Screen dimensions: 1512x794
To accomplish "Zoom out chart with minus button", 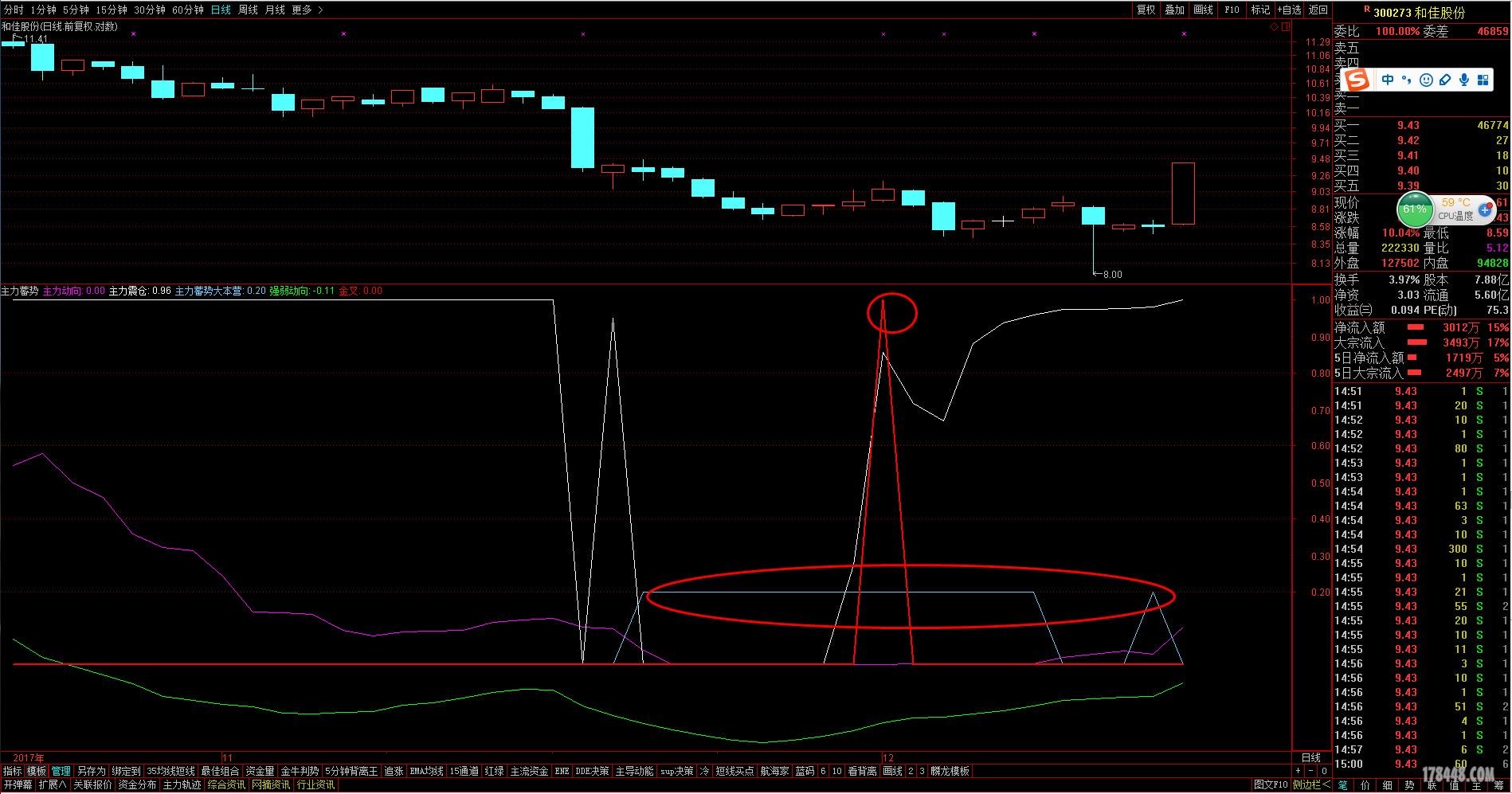I will [x=1311, y=771].
